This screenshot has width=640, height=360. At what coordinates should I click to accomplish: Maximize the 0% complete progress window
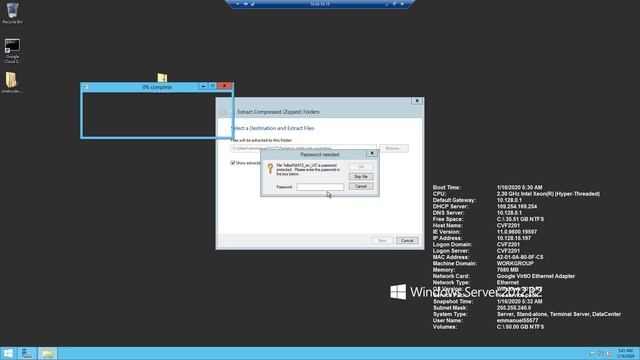[x=212, y=86]
